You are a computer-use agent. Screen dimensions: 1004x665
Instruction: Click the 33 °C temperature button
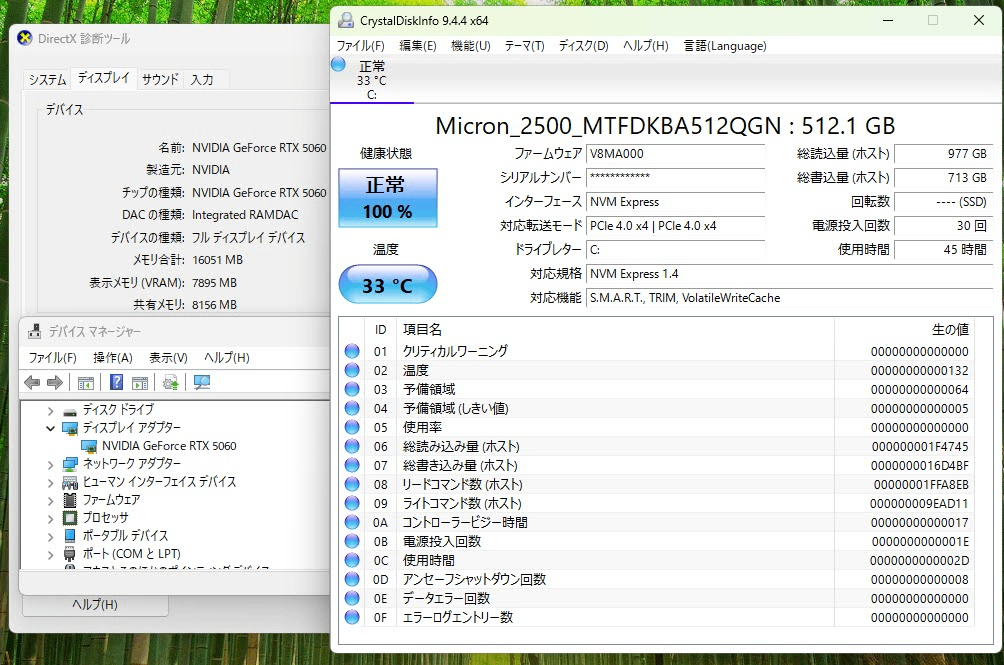pyautogui.click(x=387, y=284)
